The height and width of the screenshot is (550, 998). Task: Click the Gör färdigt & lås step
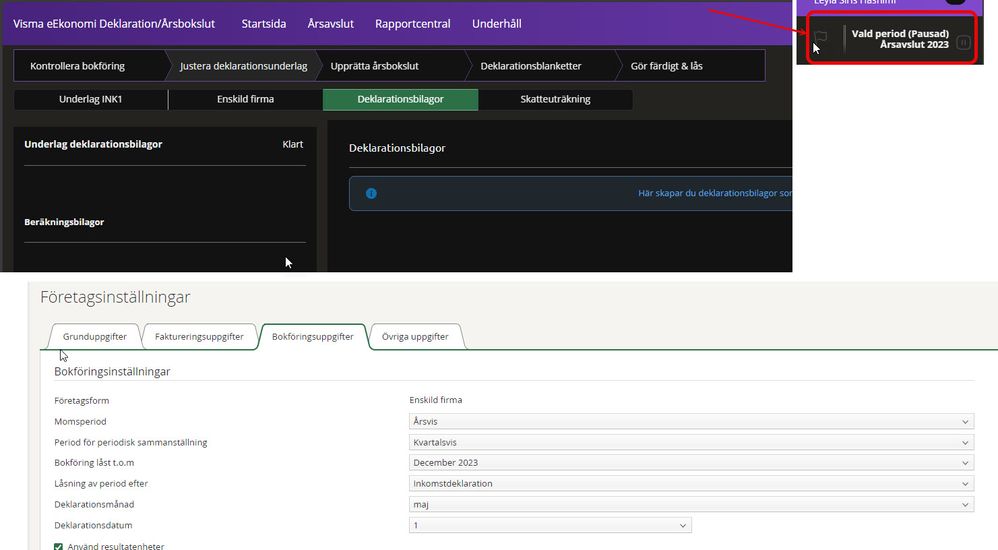click(666, 66)
